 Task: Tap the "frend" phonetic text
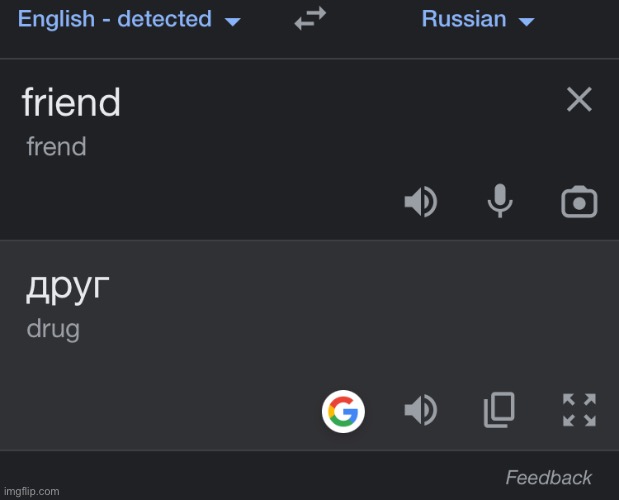pos(56,147)
